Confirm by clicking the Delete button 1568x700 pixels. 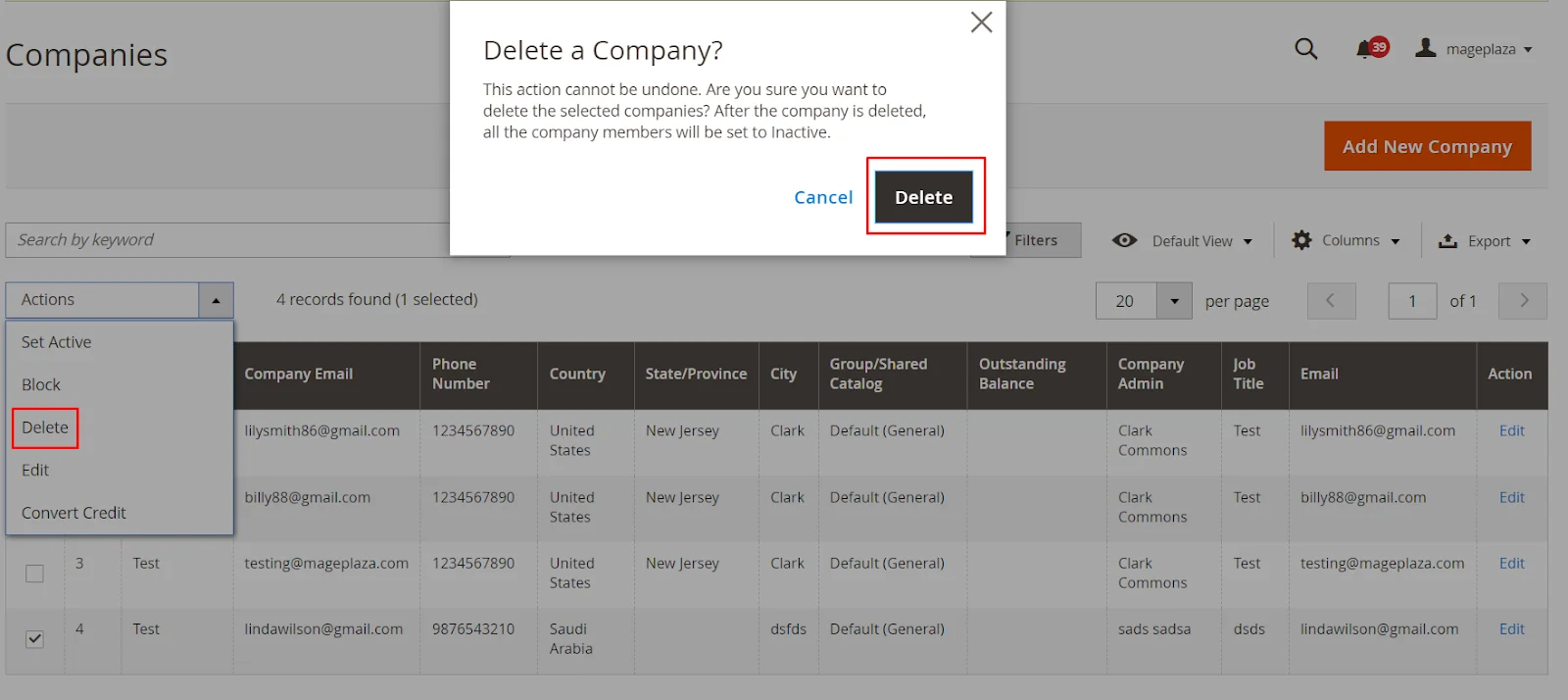click(x=924, y=197)
